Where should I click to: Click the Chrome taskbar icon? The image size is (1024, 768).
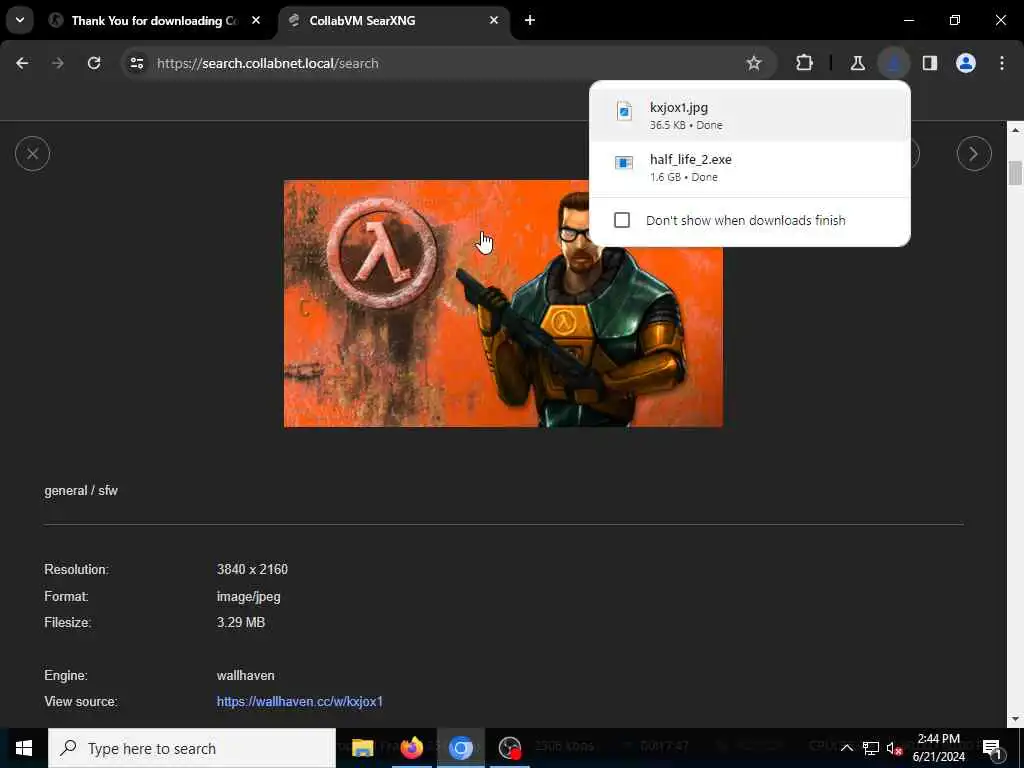tap(460, 748)
